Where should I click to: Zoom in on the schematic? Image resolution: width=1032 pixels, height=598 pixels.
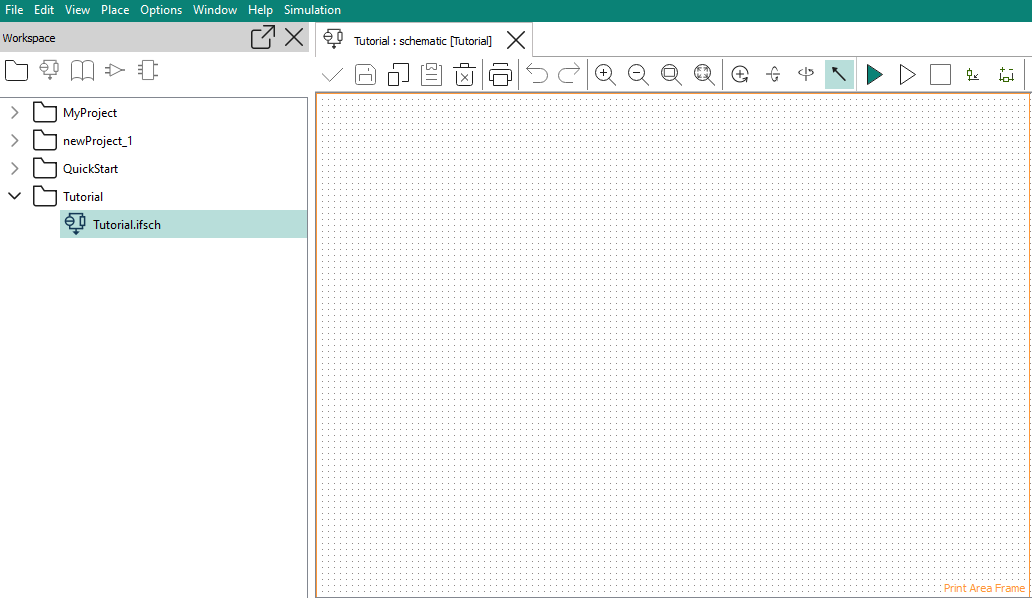(605, 74)
